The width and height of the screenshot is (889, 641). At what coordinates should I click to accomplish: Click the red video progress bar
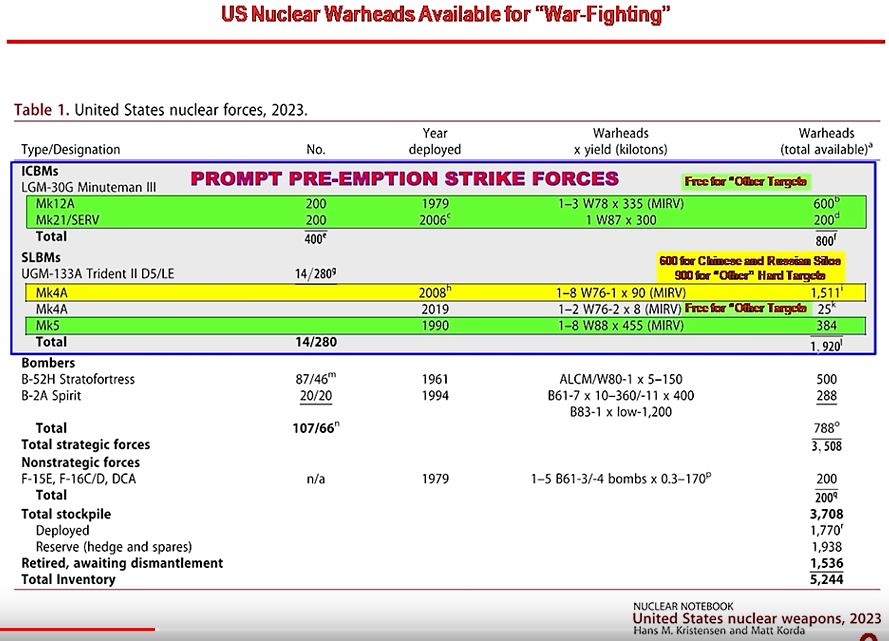point(78,629)
